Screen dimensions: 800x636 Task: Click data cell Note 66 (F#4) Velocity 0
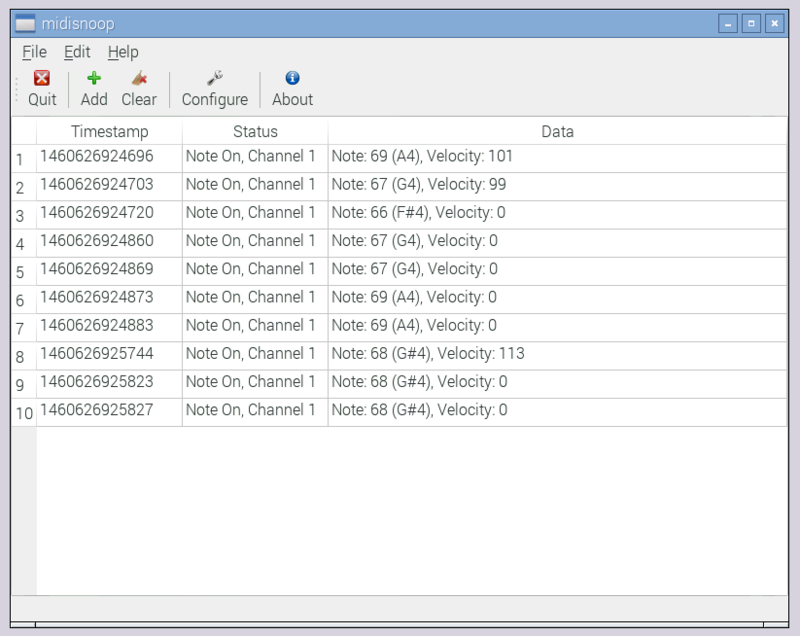click(557, 215)
